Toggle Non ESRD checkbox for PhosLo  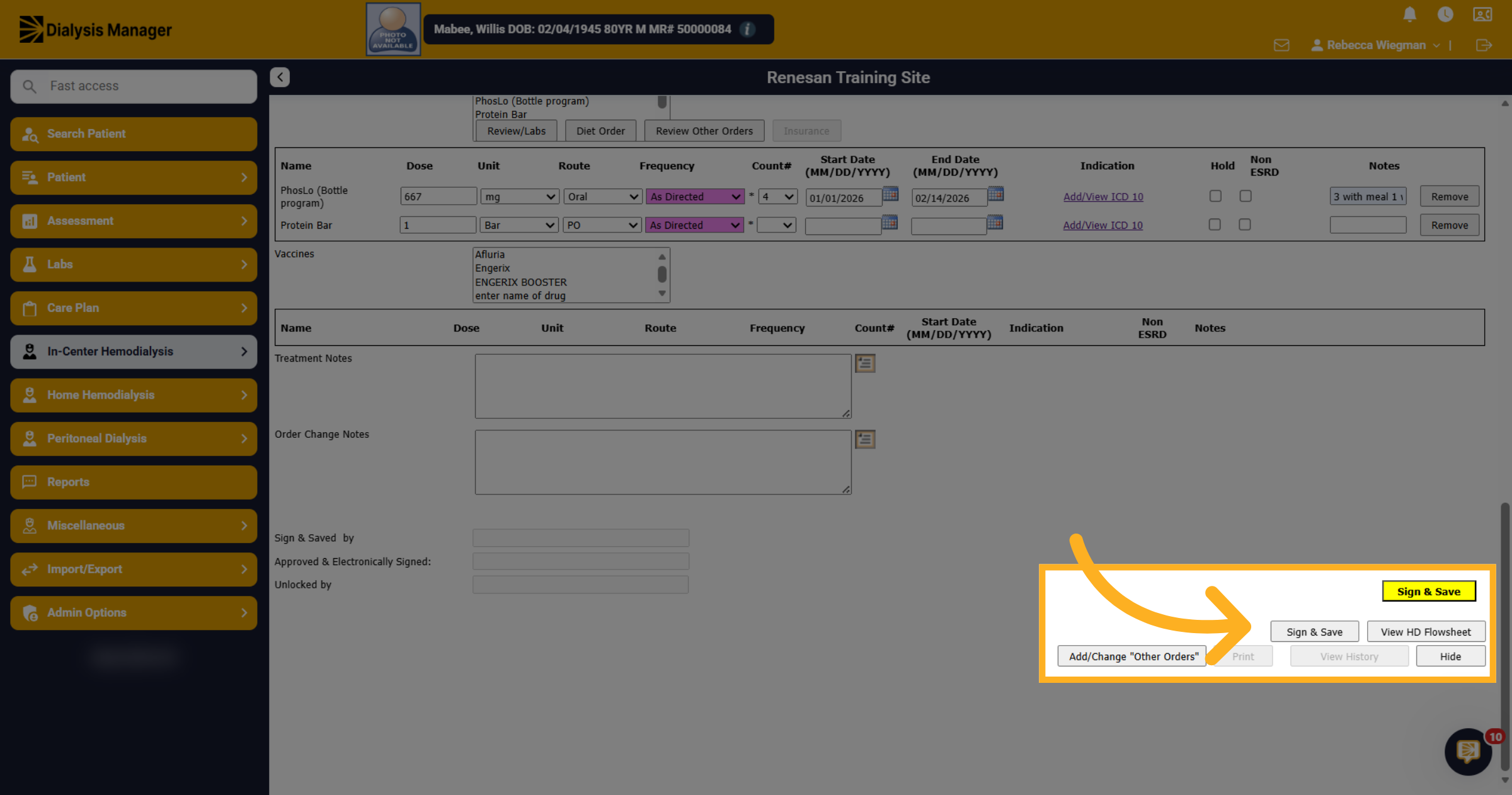click(x=1246, y=196)
